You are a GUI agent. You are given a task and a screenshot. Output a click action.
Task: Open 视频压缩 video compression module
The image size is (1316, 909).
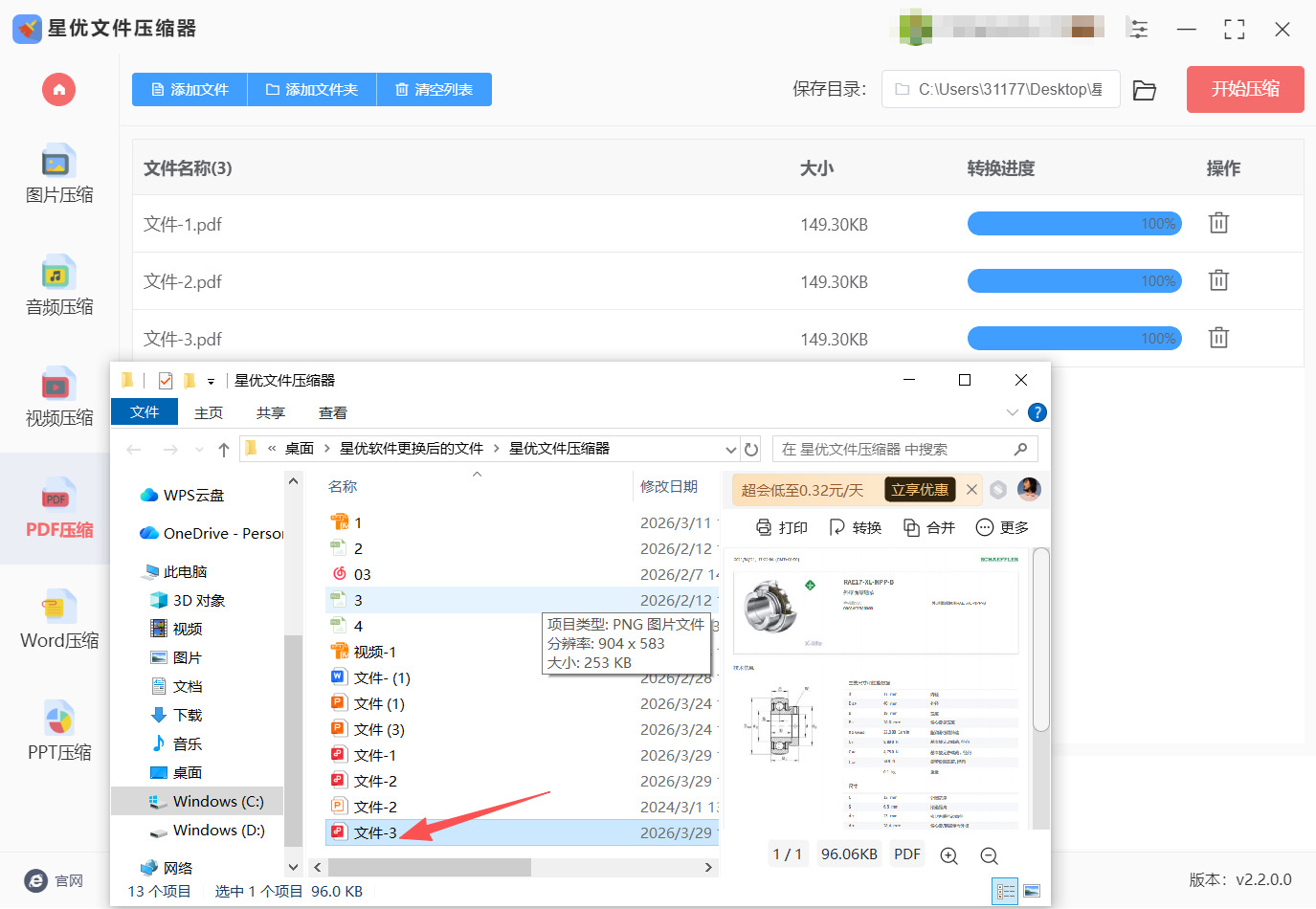[x=59, y=397]
